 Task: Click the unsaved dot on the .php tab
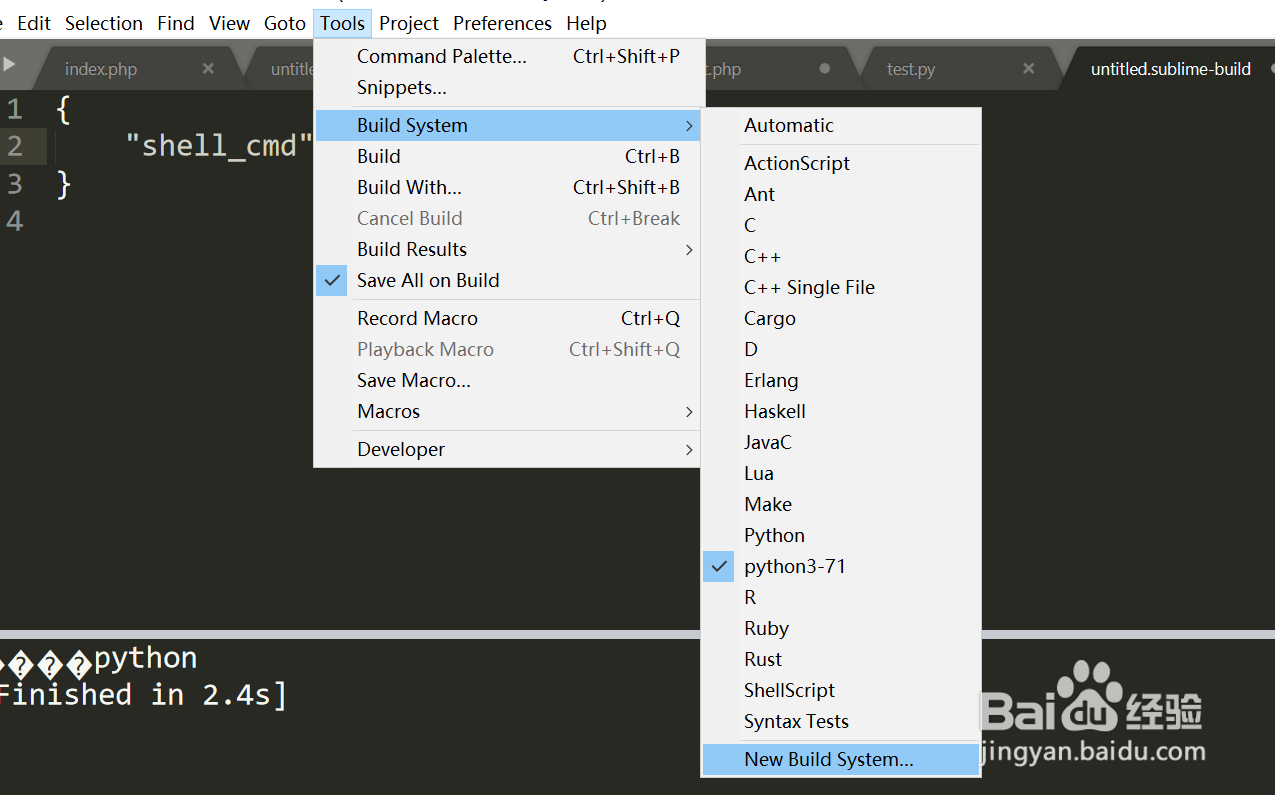[825, 69]
